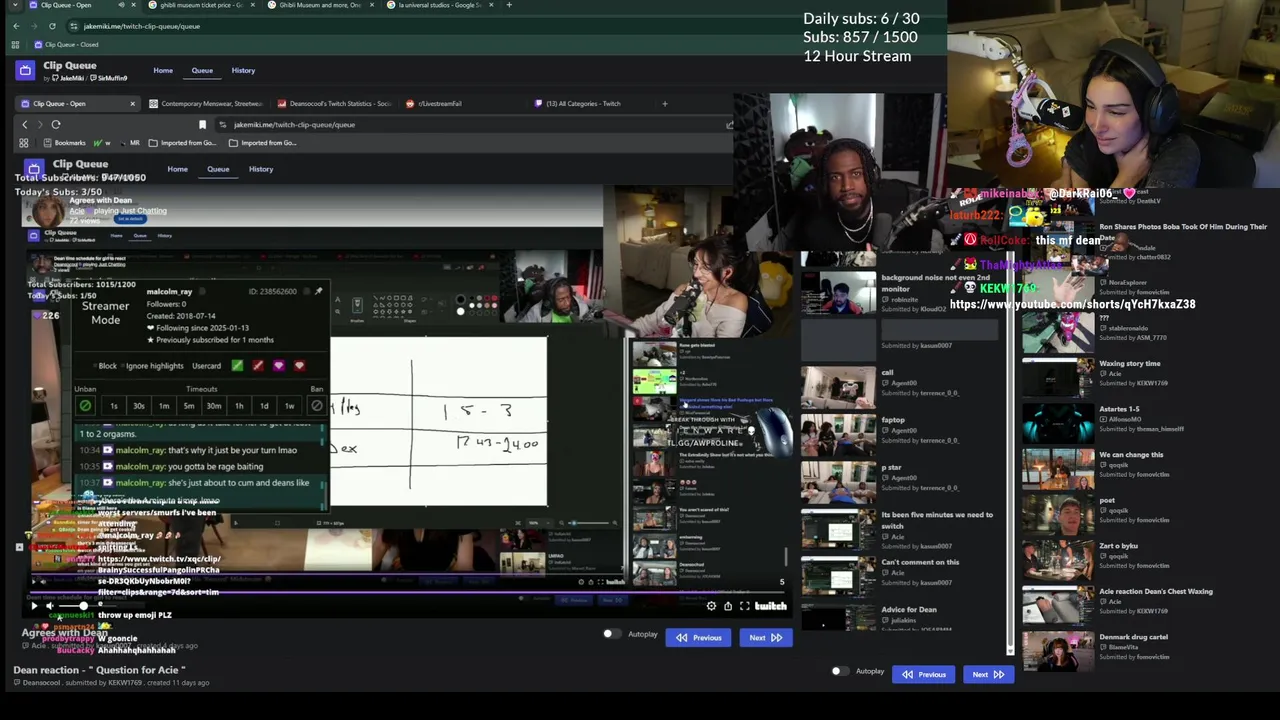Click bookmark icon in inner address bar
The width and height of the screenshot is (1280, 720).
(x=202, y=125)
